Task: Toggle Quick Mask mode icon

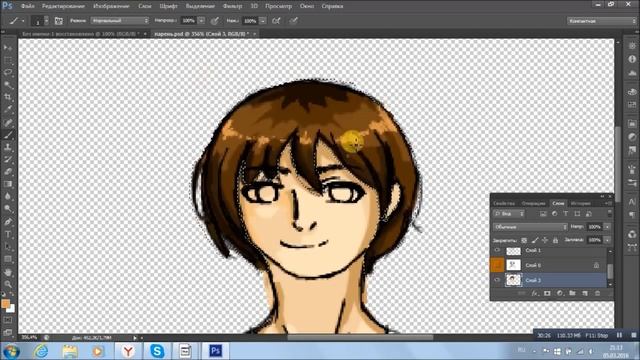Action: point(8,320)
